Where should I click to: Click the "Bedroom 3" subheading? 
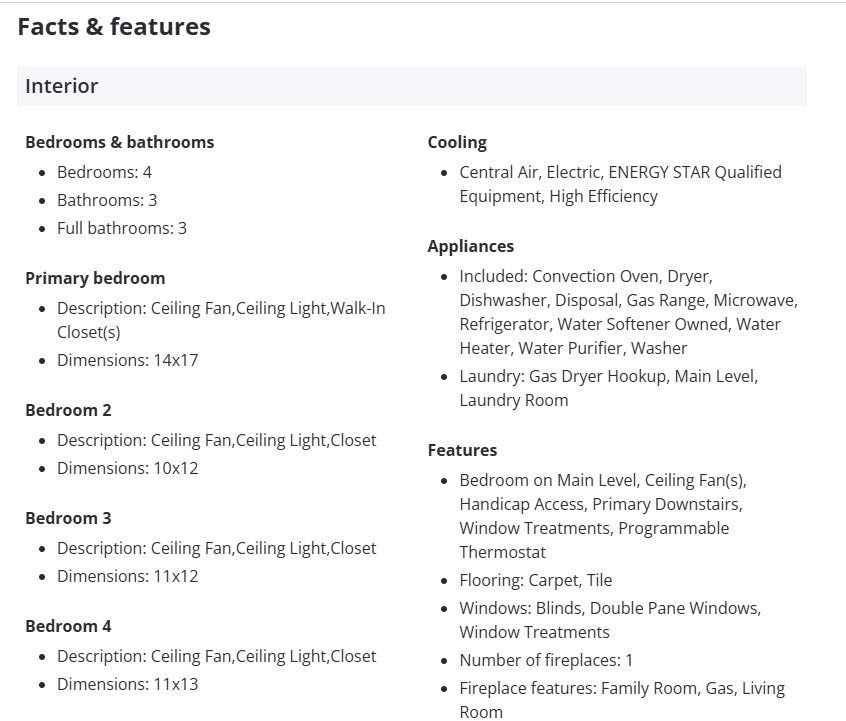68,518
